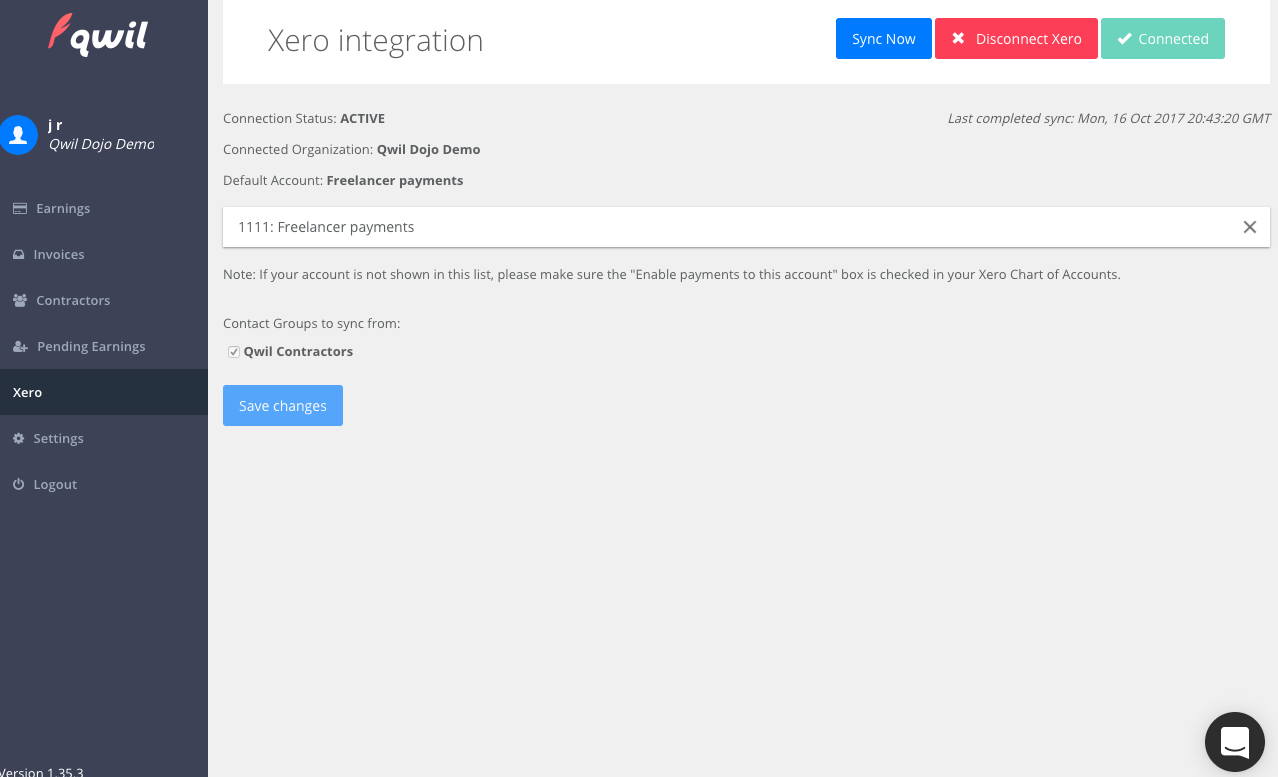Open the chat support bubble
Screen dimensions: 1278x777
click(x=1235, y=742)
